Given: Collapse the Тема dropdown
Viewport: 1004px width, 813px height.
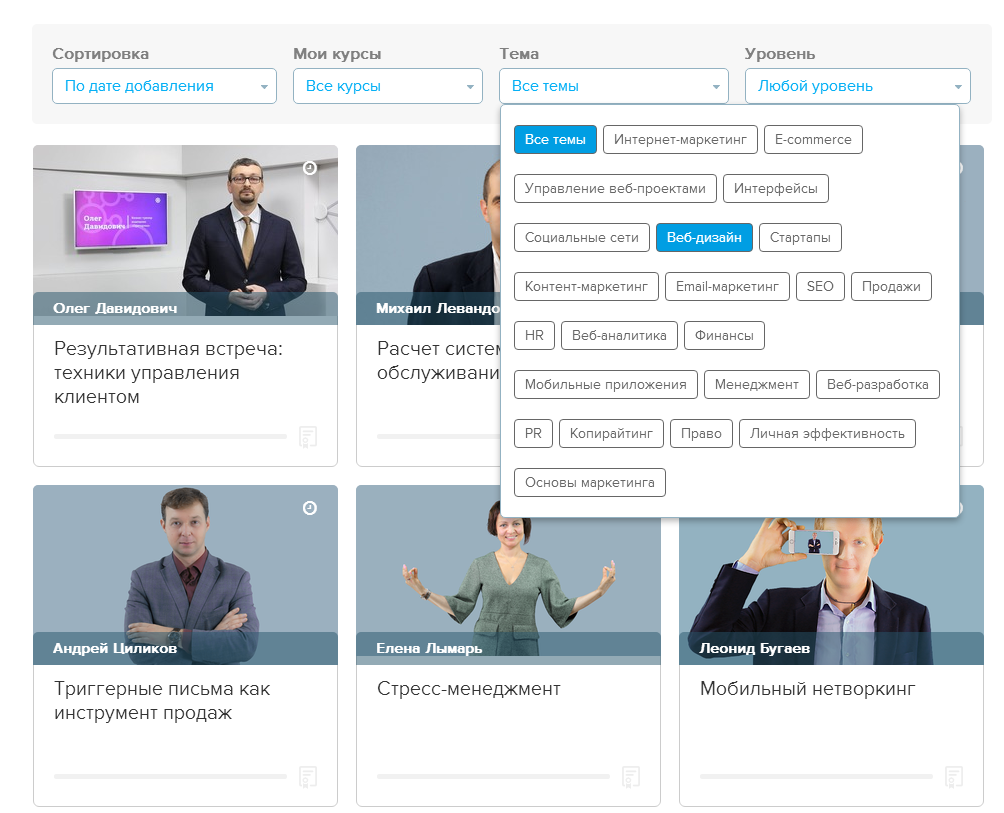Looking at the screenshot, I should [613, 86].
